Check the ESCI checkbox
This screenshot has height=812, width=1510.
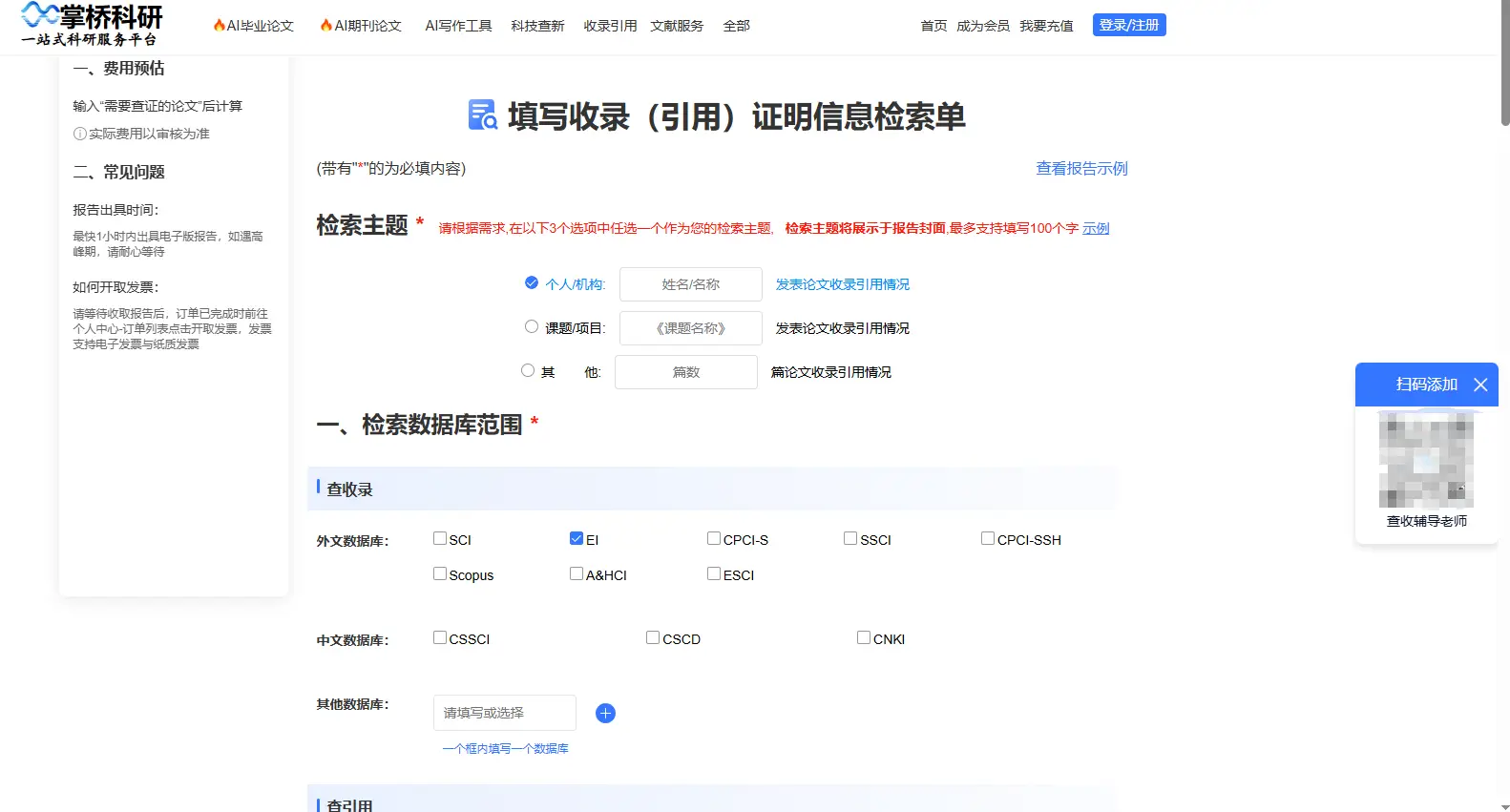[714, 573]
